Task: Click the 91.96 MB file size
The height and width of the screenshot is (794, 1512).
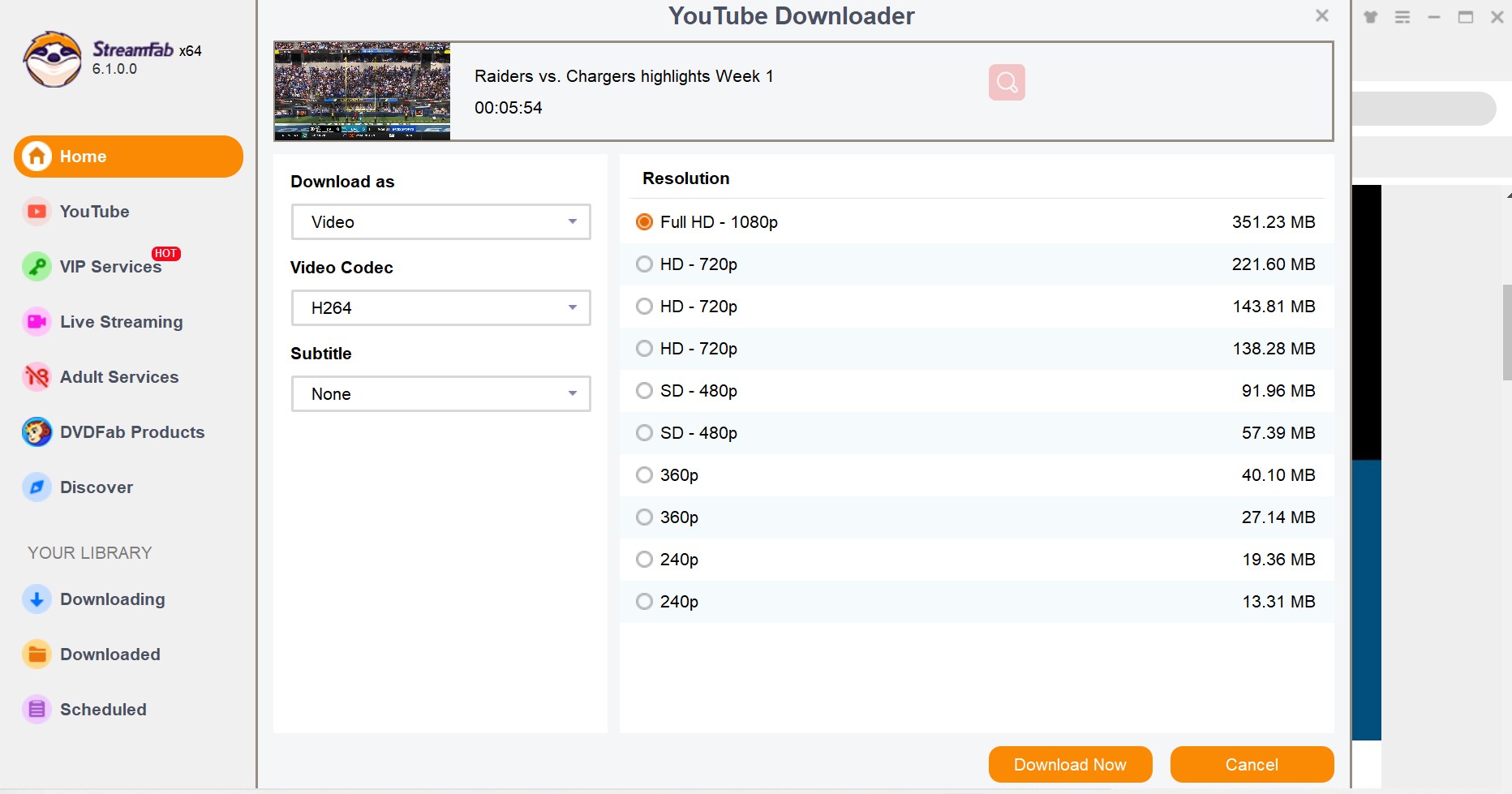Action: (1278, 391)
